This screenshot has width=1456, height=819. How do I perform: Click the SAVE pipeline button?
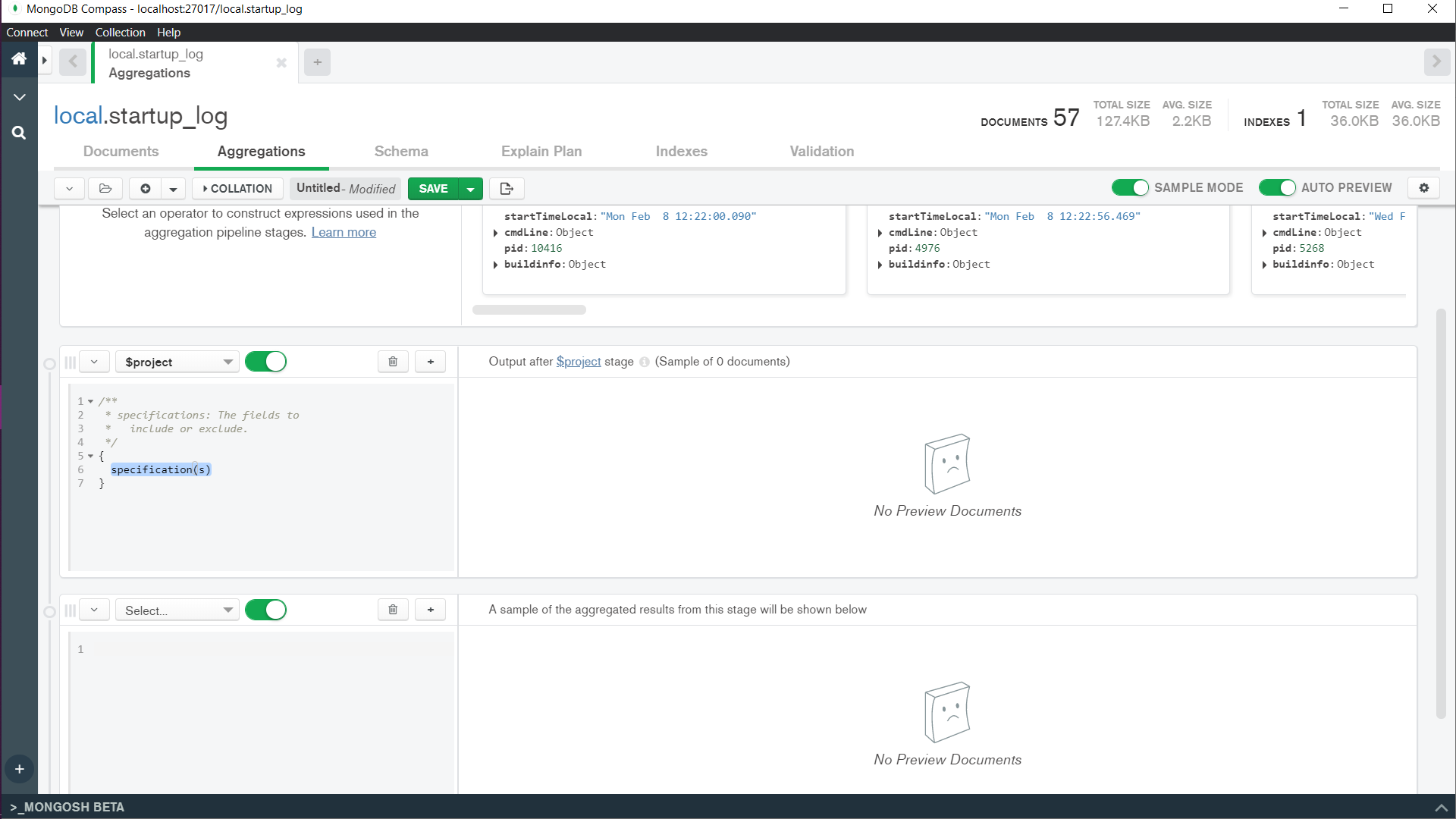tap(433, 188)
